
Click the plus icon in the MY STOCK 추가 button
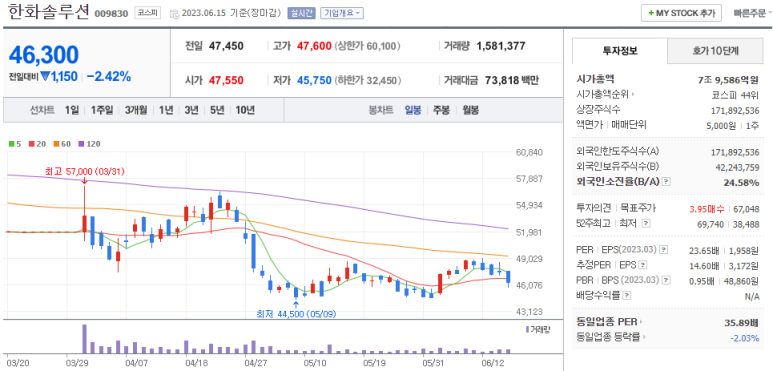[651, 13]
